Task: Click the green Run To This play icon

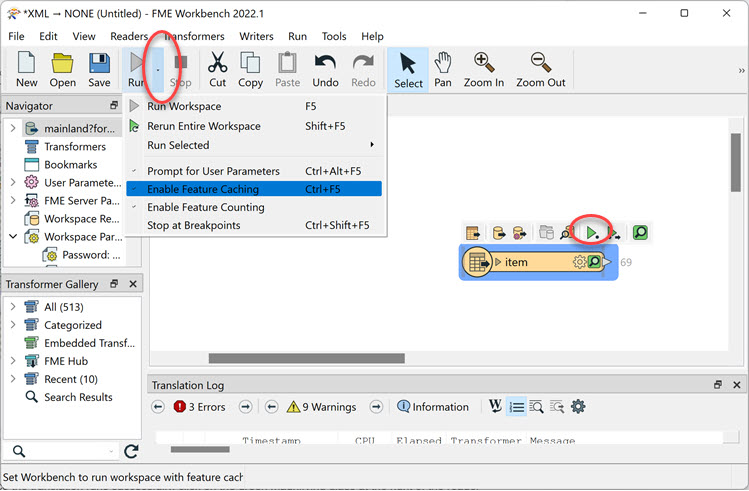Action: (592, 233)
